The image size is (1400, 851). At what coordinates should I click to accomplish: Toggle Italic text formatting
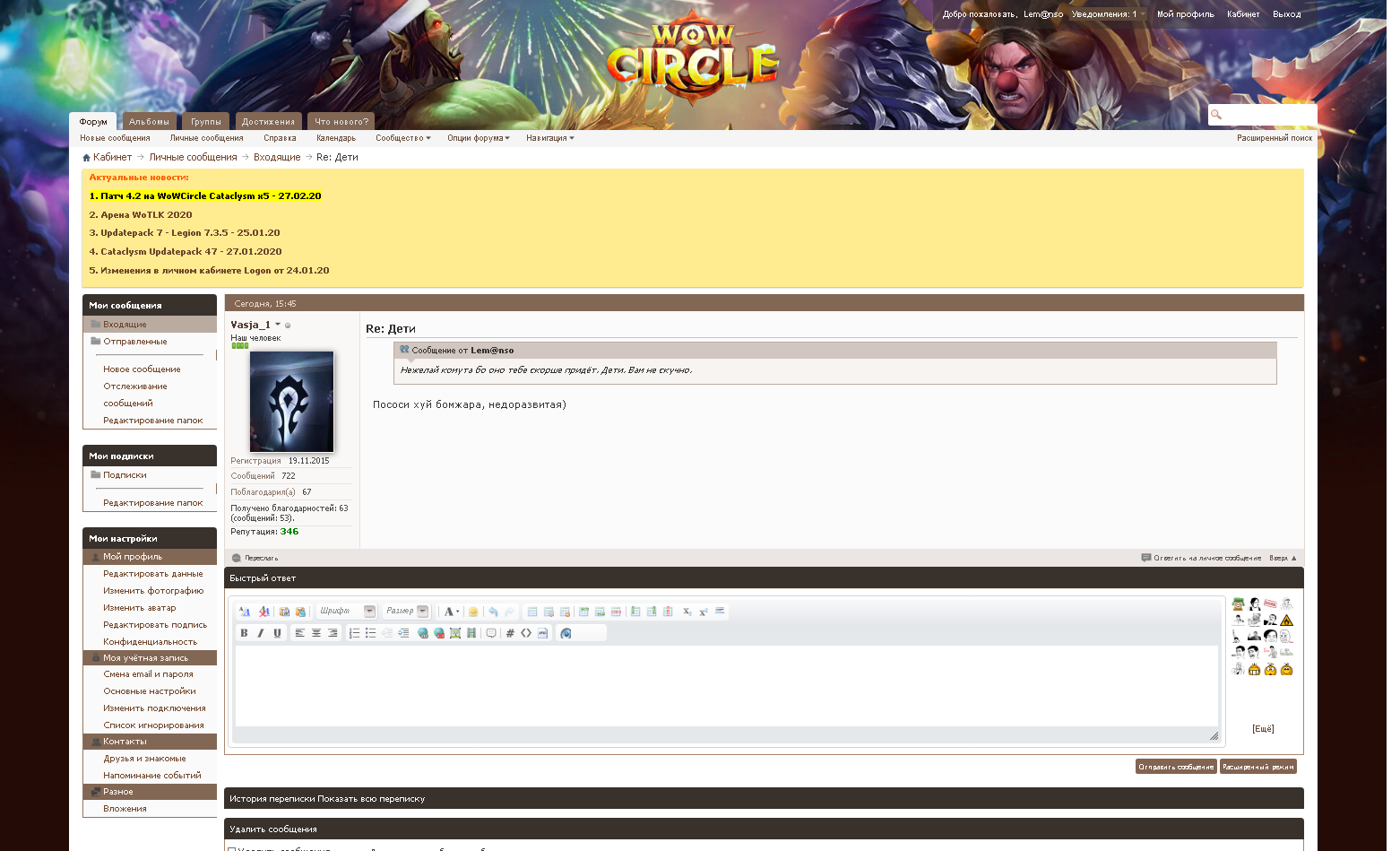click(261, 633)
